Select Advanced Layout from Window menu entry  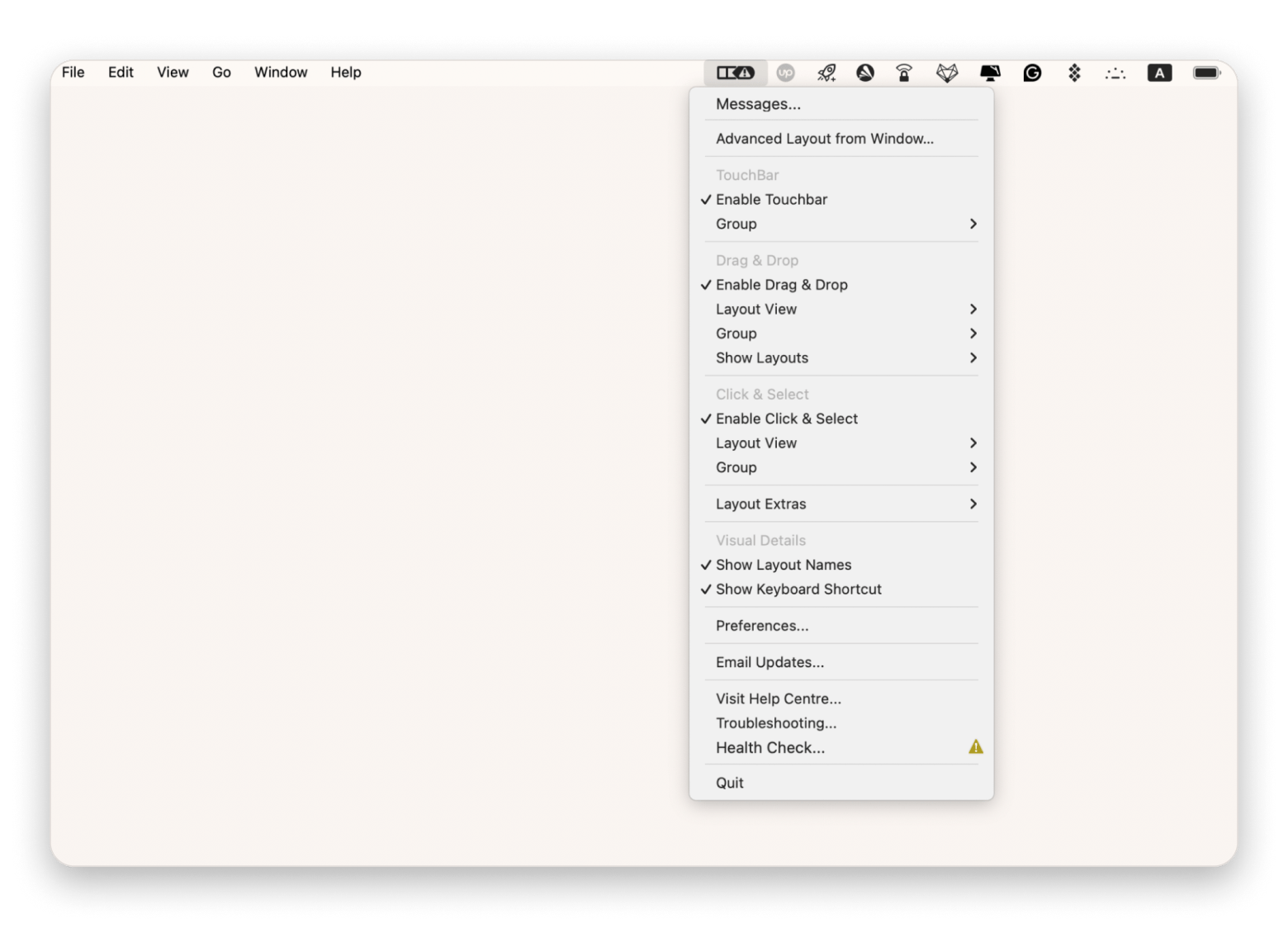tap(825, 138)
